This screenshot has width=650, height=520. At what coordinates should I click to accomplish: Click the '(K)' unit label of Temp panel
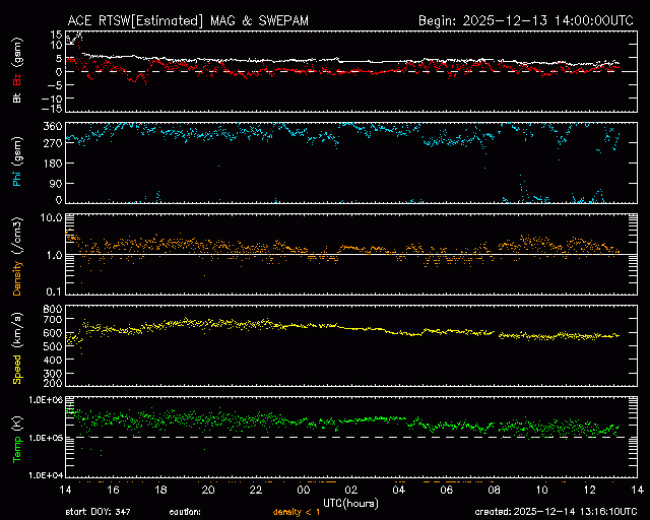pyautogui.click(x=17, y=423)
